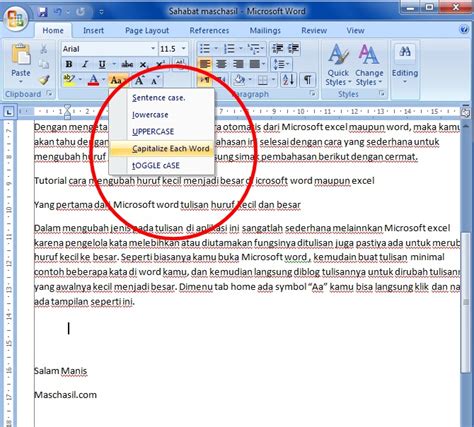474x427 pixels.
Task: Open Styles pane launcher
Action: coord(381,94)
